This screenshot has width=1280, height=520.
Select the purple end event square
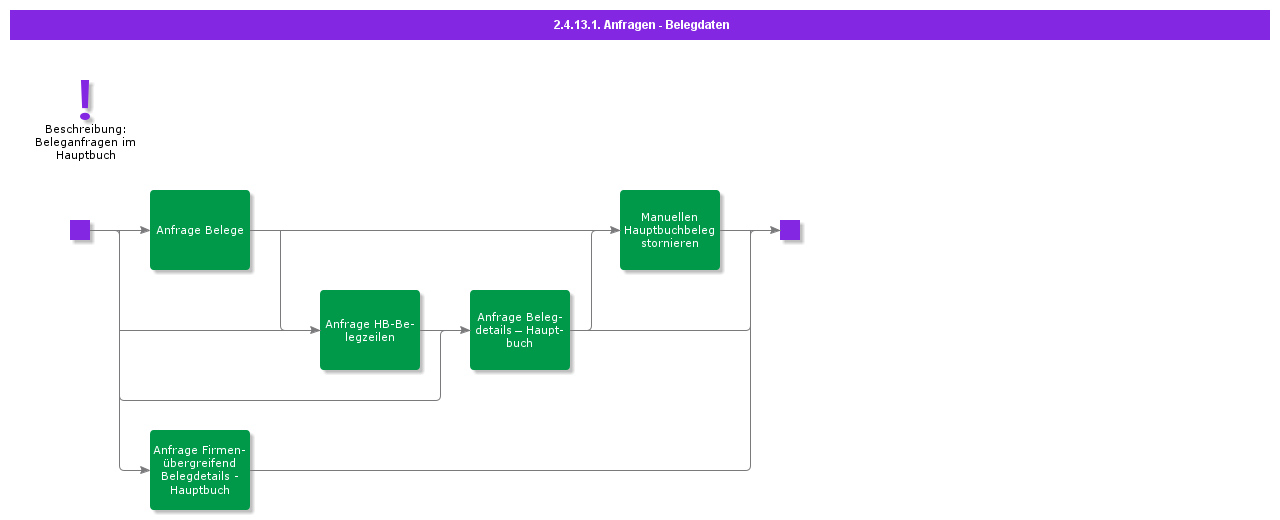click(790, 230)
